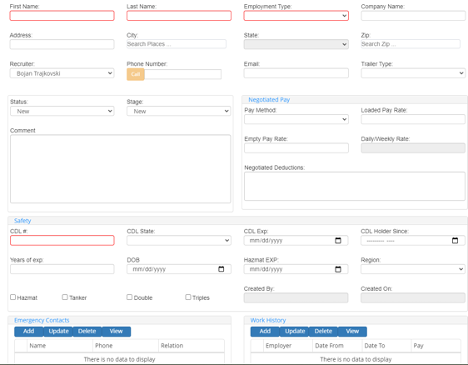Open the DOB calendar picker icon
Image resolution: width=468 pixels, height=365 pixels.
click(x=221, y=269)
